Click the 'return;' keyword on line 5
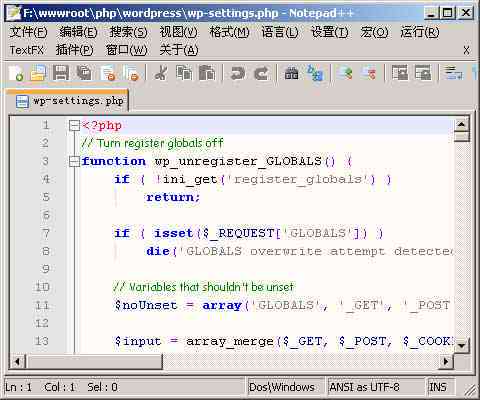The height and width of the screenshot is (400, 480). point(173,197)
